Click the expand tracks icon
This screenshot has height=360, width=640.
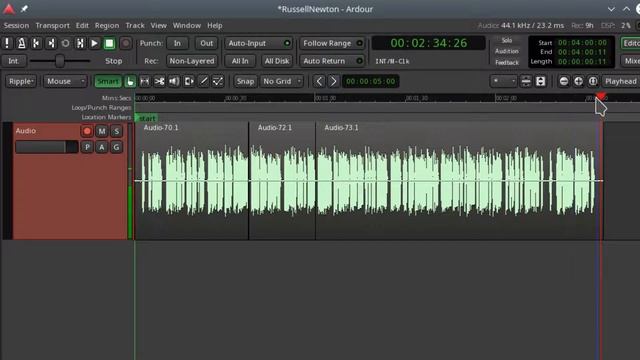(x=540, y=81)
